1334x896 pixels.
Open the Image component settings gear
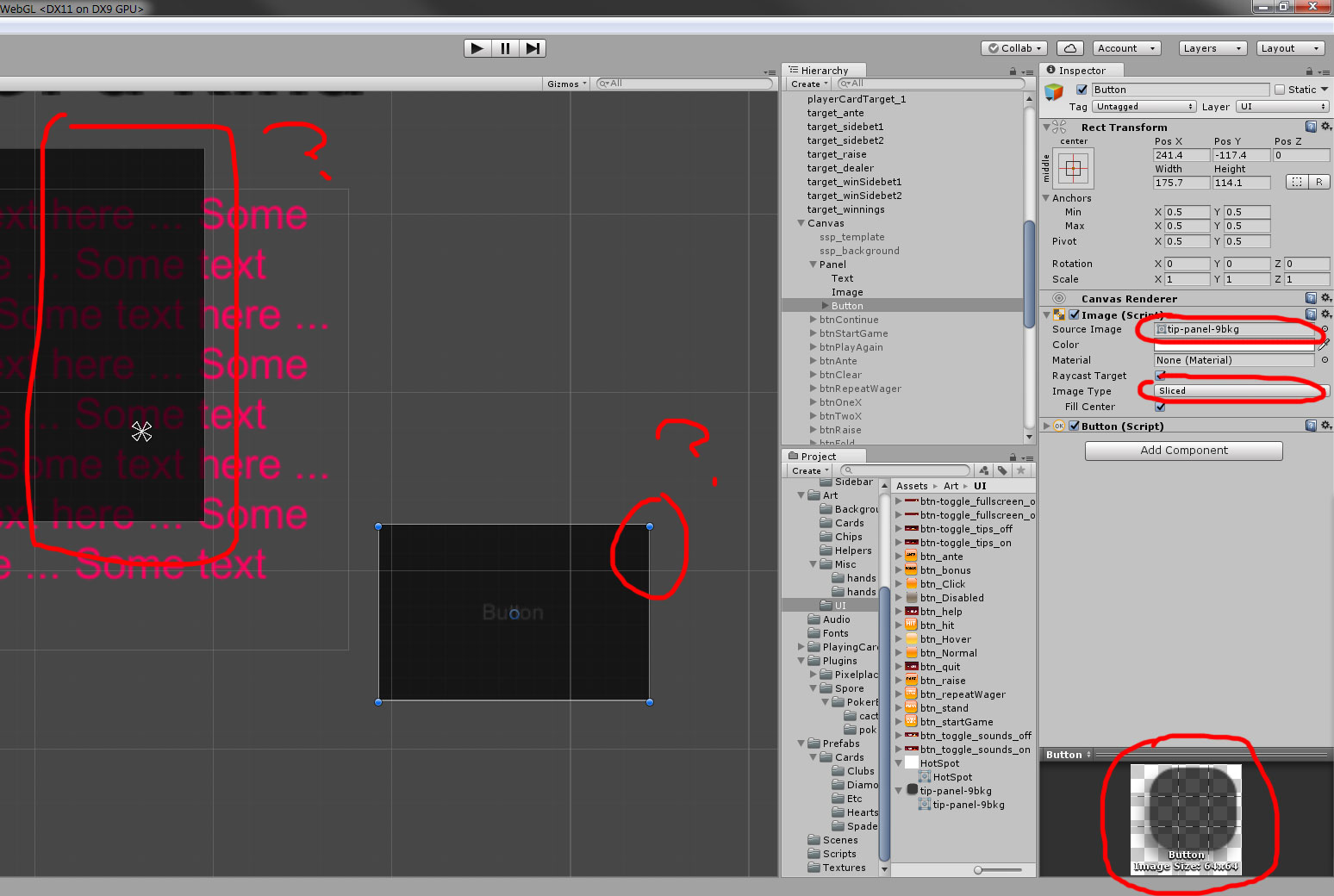[x=1326, y=314]
